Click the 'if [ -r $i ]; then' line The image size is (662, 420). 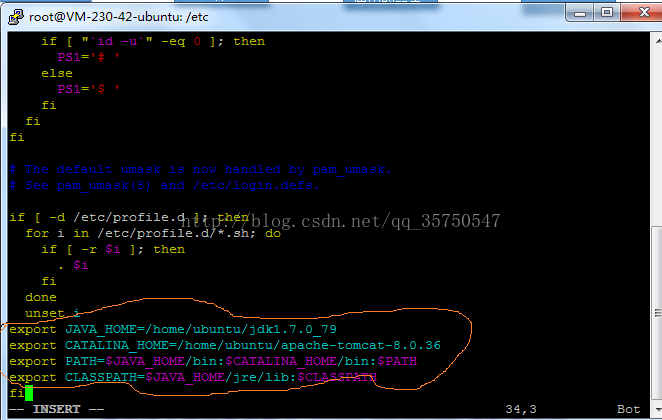(113, 249)
